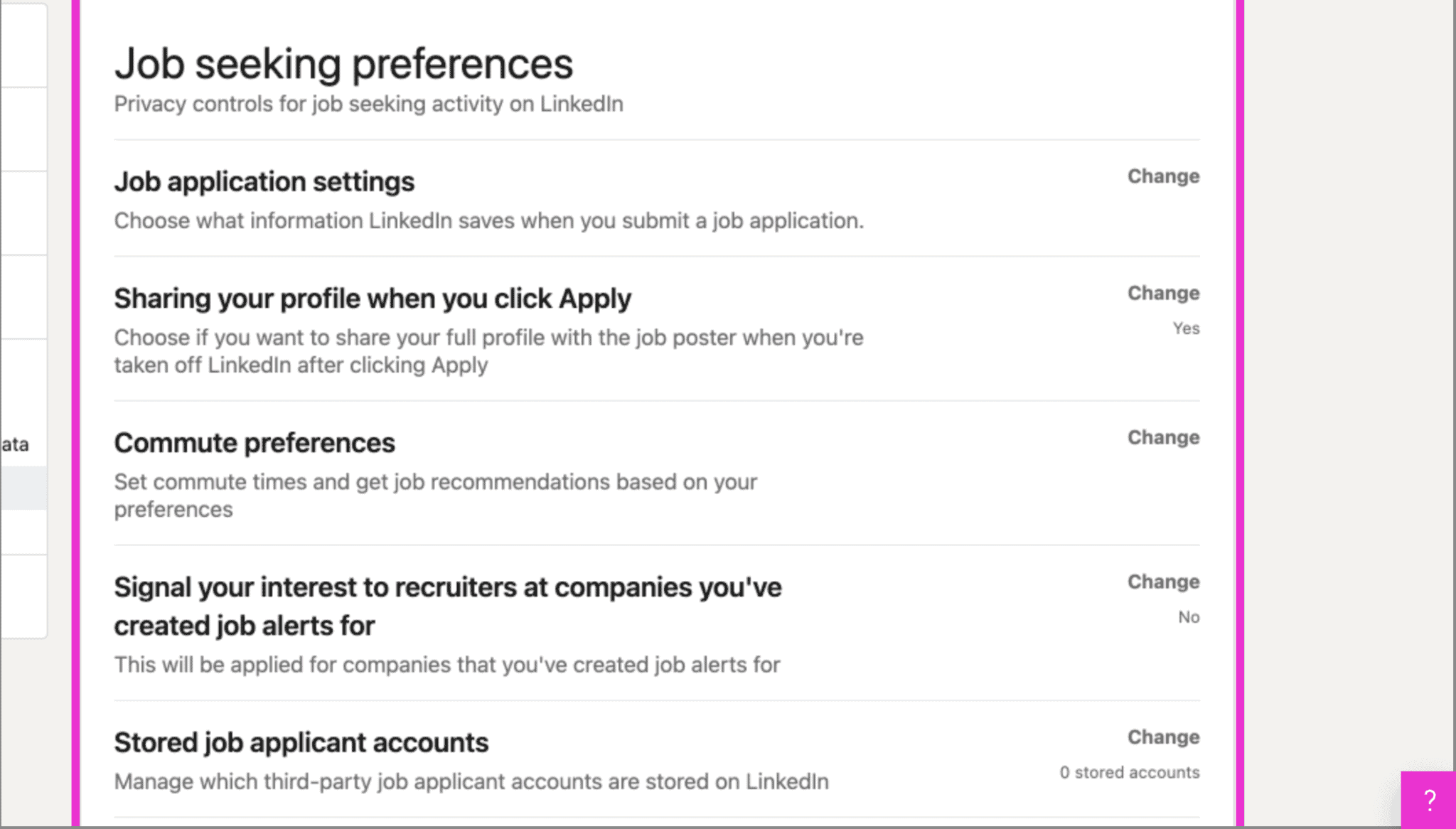Image resolution: width=1456 pixels, height=829 pixels.
Task: Click the privacy controls subtitle text
Action: pos(368,103)
